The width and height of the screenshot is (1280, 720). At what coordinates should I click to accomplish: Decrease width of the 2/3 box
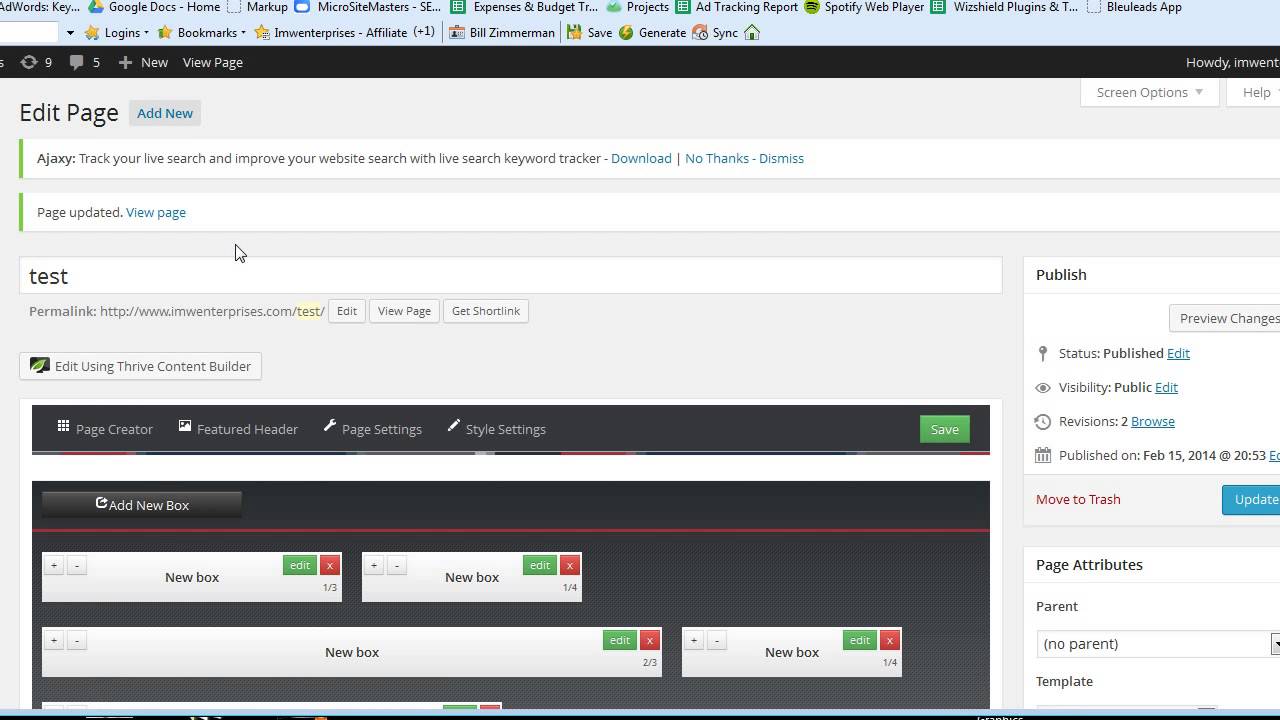click(77, 640)
